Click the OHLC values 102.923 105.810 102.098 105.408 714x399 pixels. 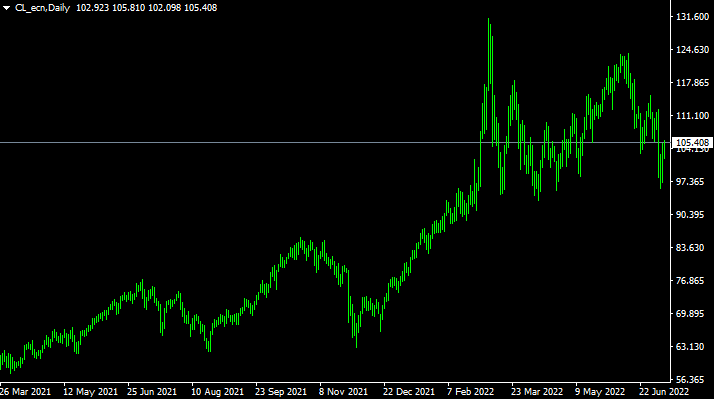tap(146, 8)
